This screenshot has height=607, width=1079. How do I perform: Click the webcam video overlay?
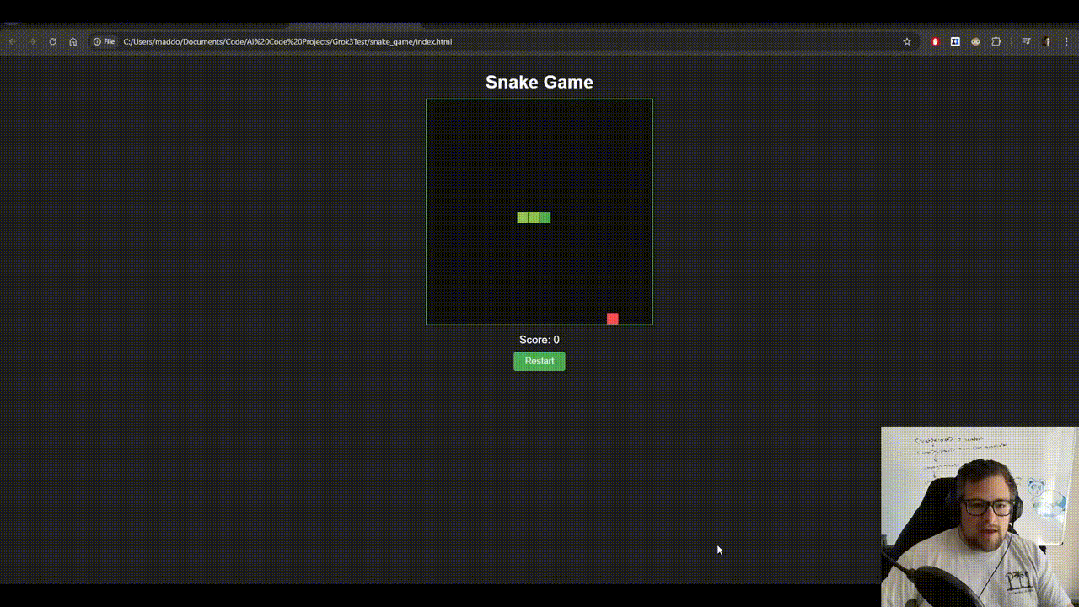click(979, 515)
